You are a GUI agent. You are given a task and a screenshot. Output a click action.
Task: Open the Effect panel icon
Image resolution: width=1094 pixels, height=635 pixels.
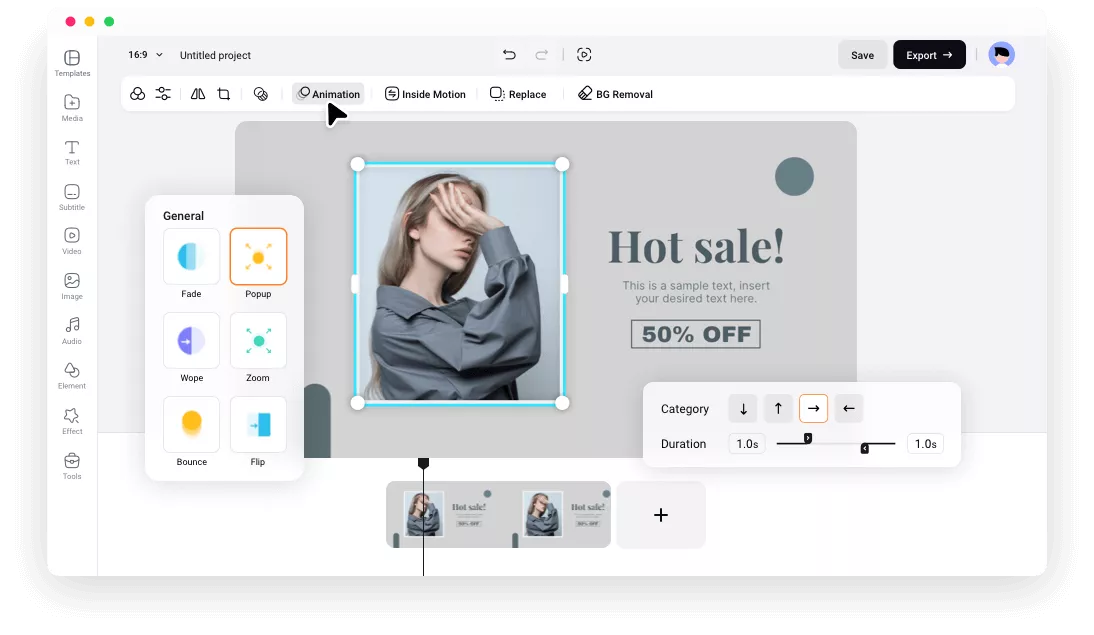pyautogui.click(x=72, y=420)
